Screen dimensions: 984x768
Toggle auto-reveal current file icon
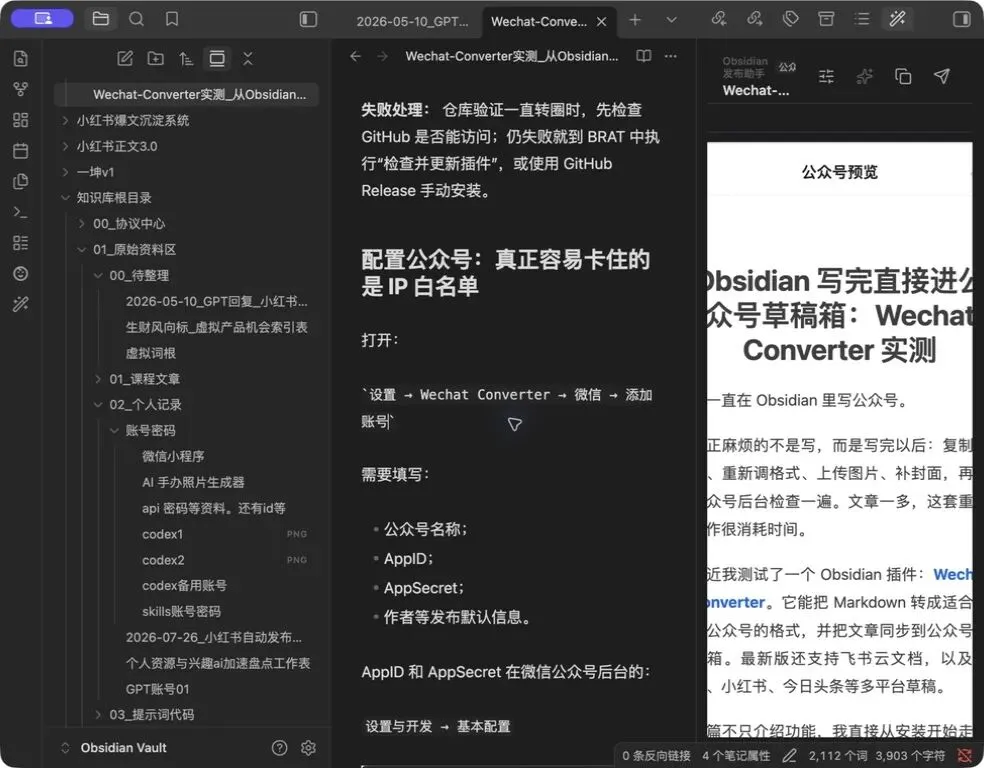217,58
